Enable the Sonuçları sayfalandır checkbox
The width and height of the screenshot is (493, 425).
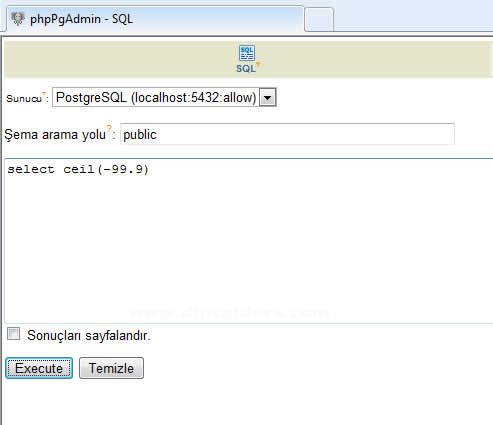(x=14, y=334)
